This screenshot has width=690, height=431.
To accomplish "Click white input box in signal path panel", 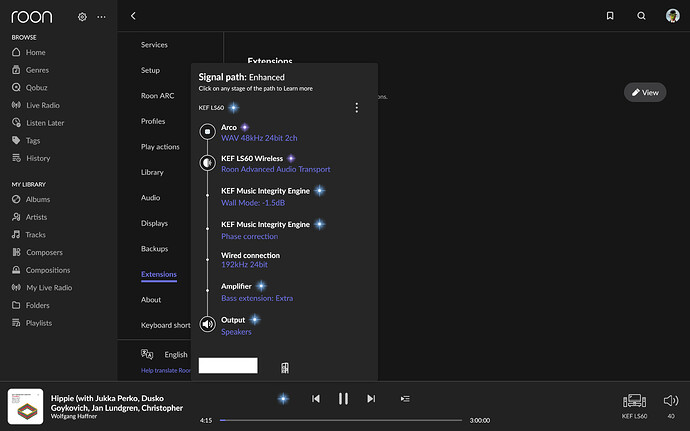I will [x=228, y=365].
